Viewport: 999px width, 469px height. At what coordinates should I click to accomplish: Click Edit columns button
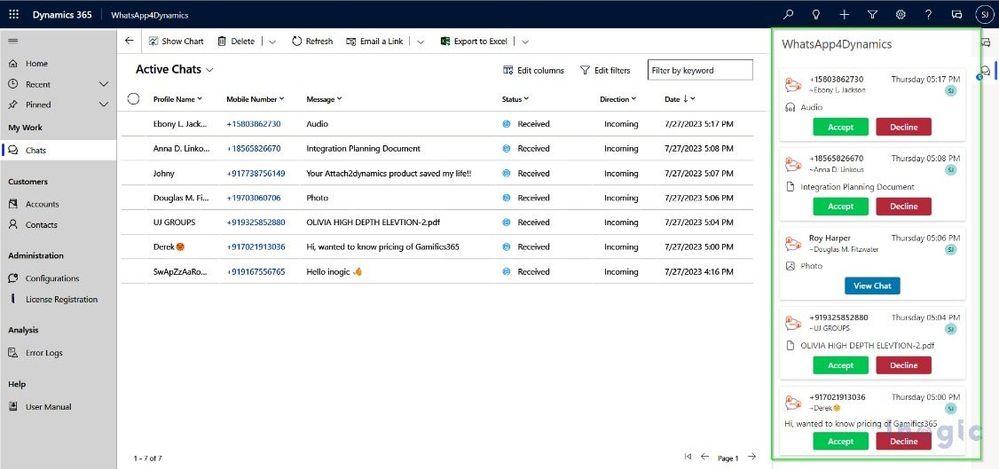click(533, 71)
